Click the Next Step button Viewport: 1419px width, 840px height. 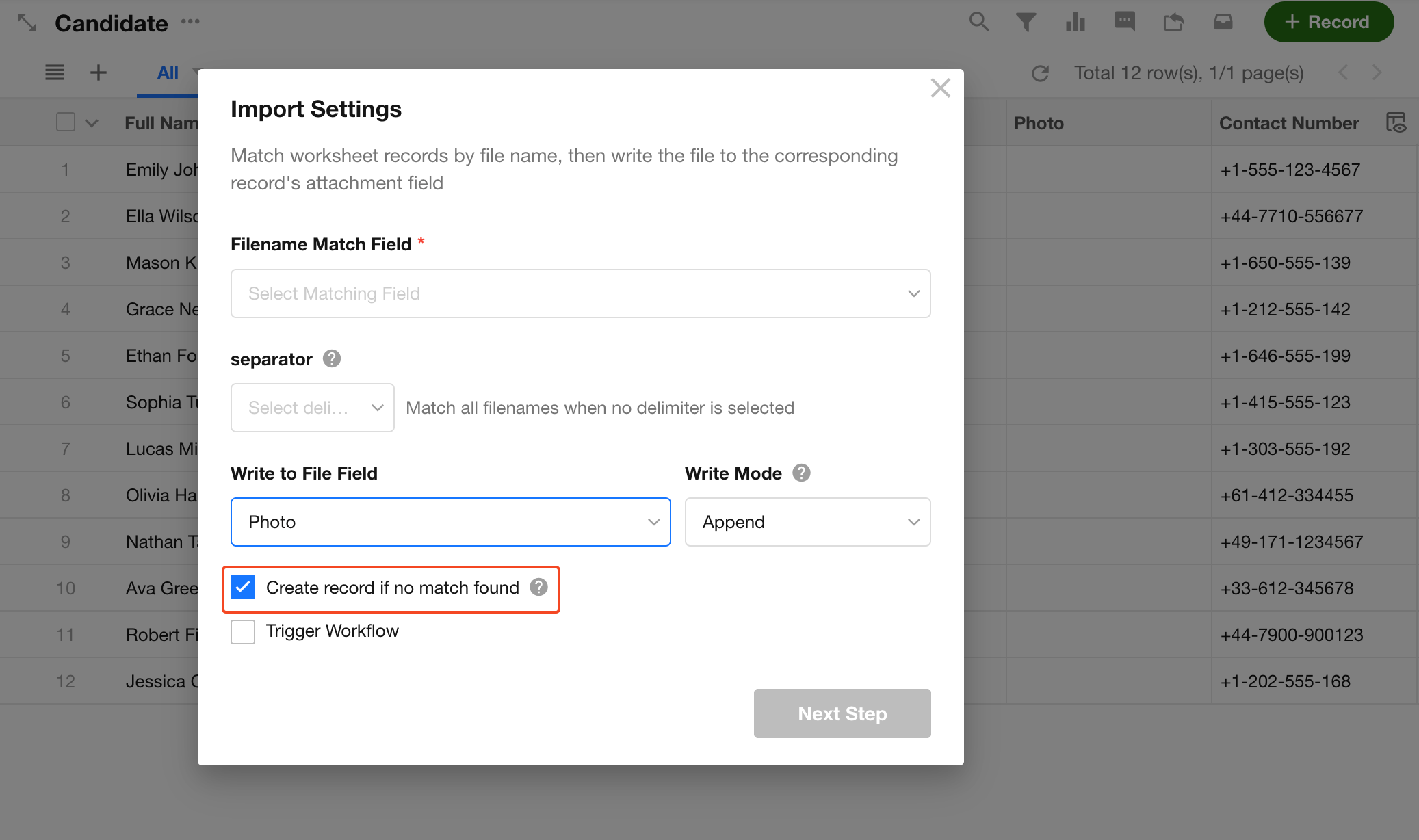coord(842,713)
